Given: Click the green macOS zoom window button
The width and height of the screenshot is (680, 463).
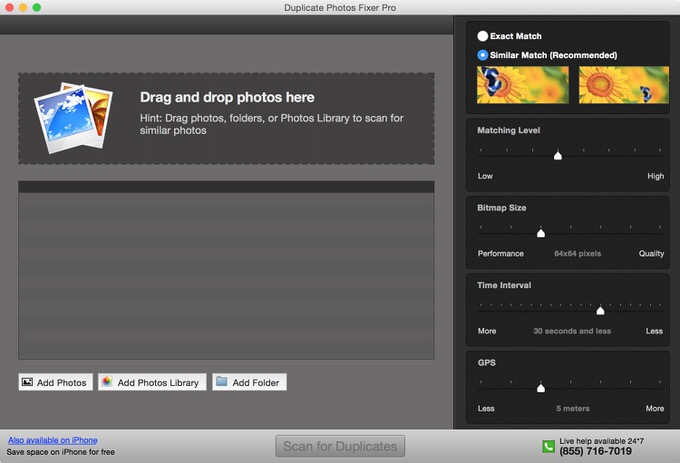Looking at the screenshot, I should (x=37, y=7).
